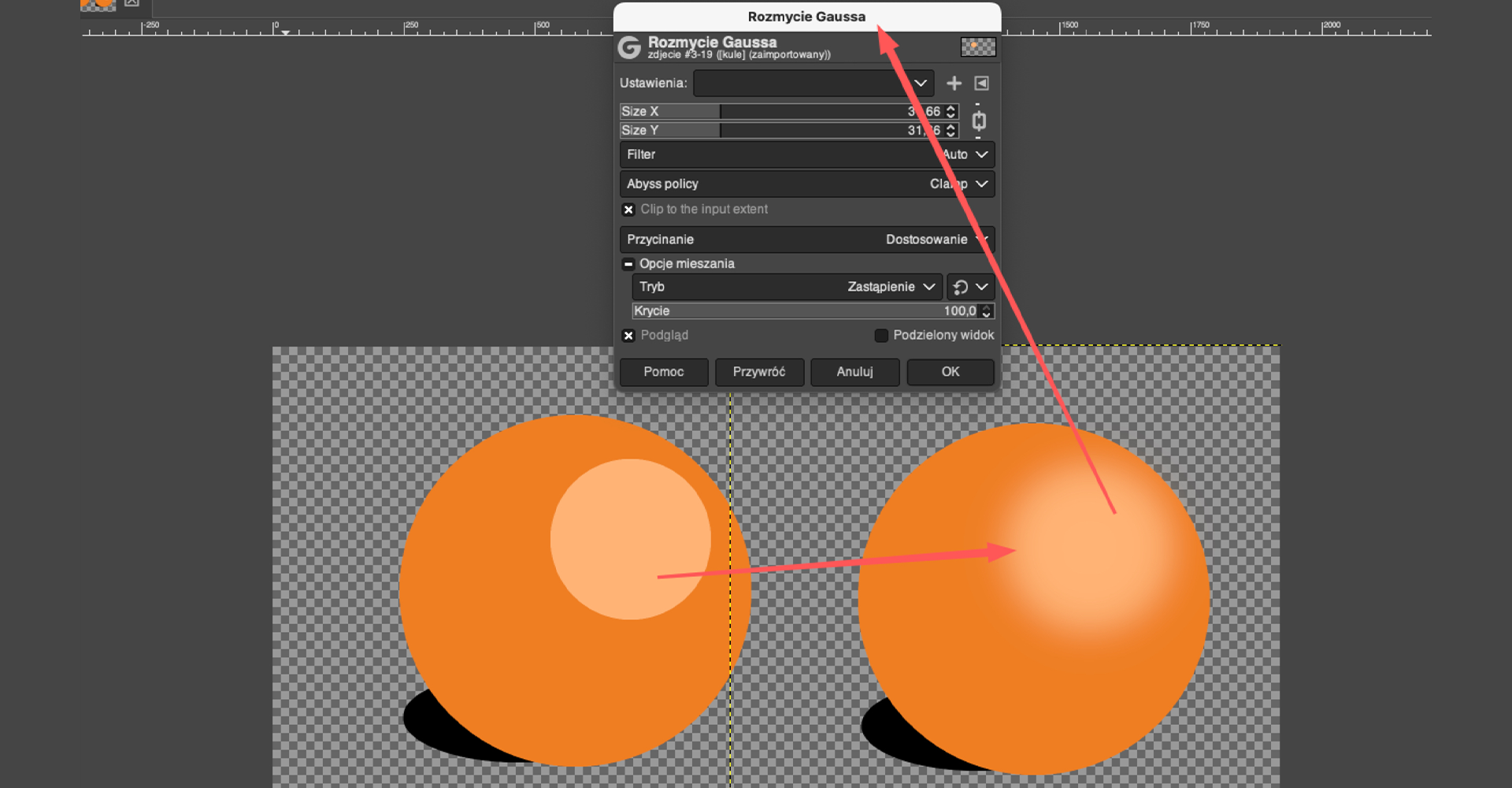Toggle the Podgląd preview checkbox
This screenshot has height=788, width=1512.
(628, 336)
